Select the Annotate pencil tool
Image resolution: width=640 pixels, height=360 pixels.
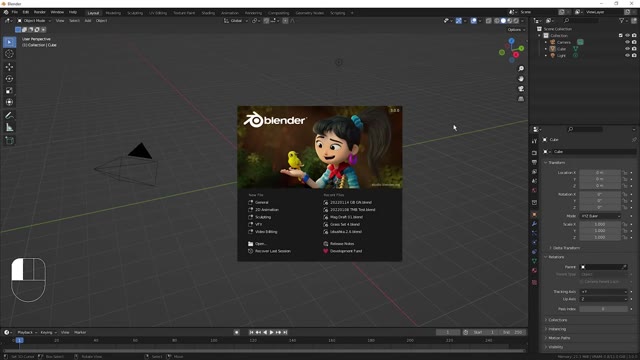pos(9,116)
